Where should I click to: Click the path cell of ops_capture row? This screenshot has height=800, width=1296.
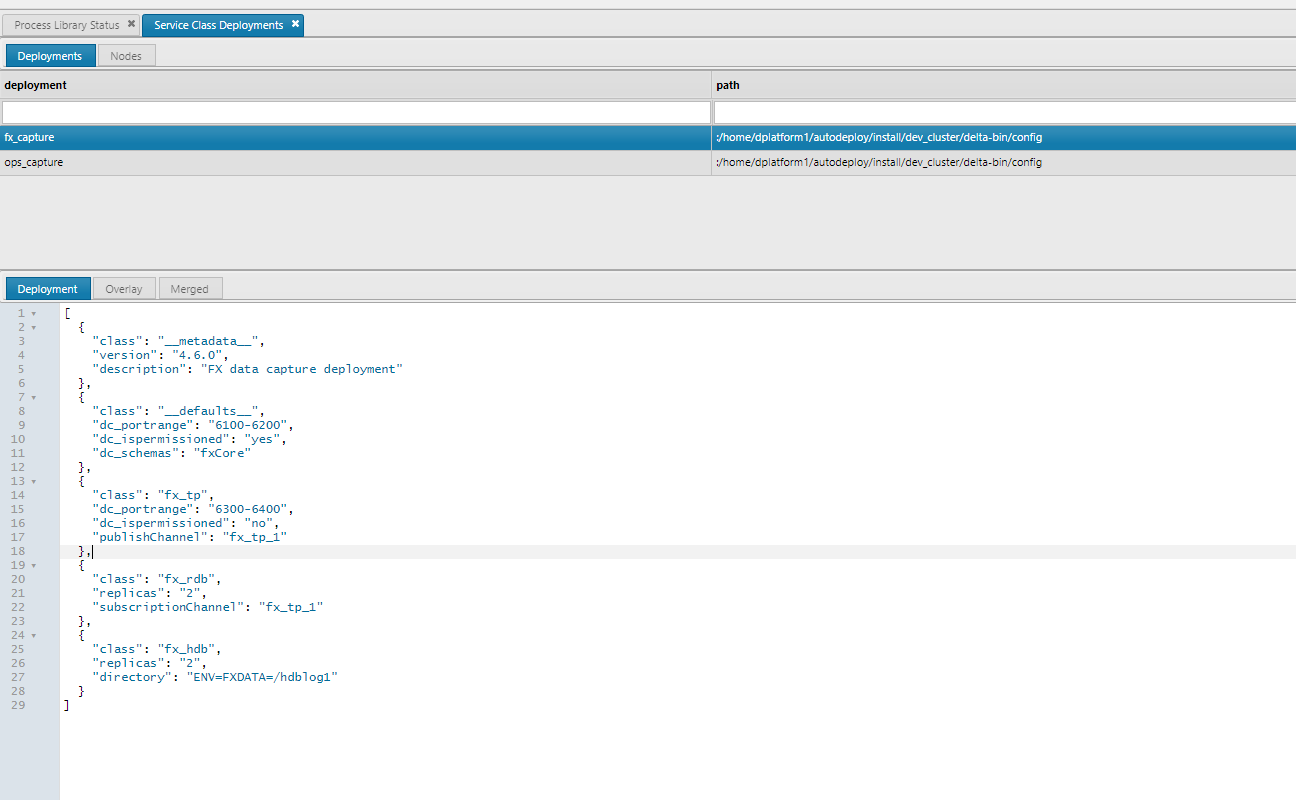pos(1004,162)
